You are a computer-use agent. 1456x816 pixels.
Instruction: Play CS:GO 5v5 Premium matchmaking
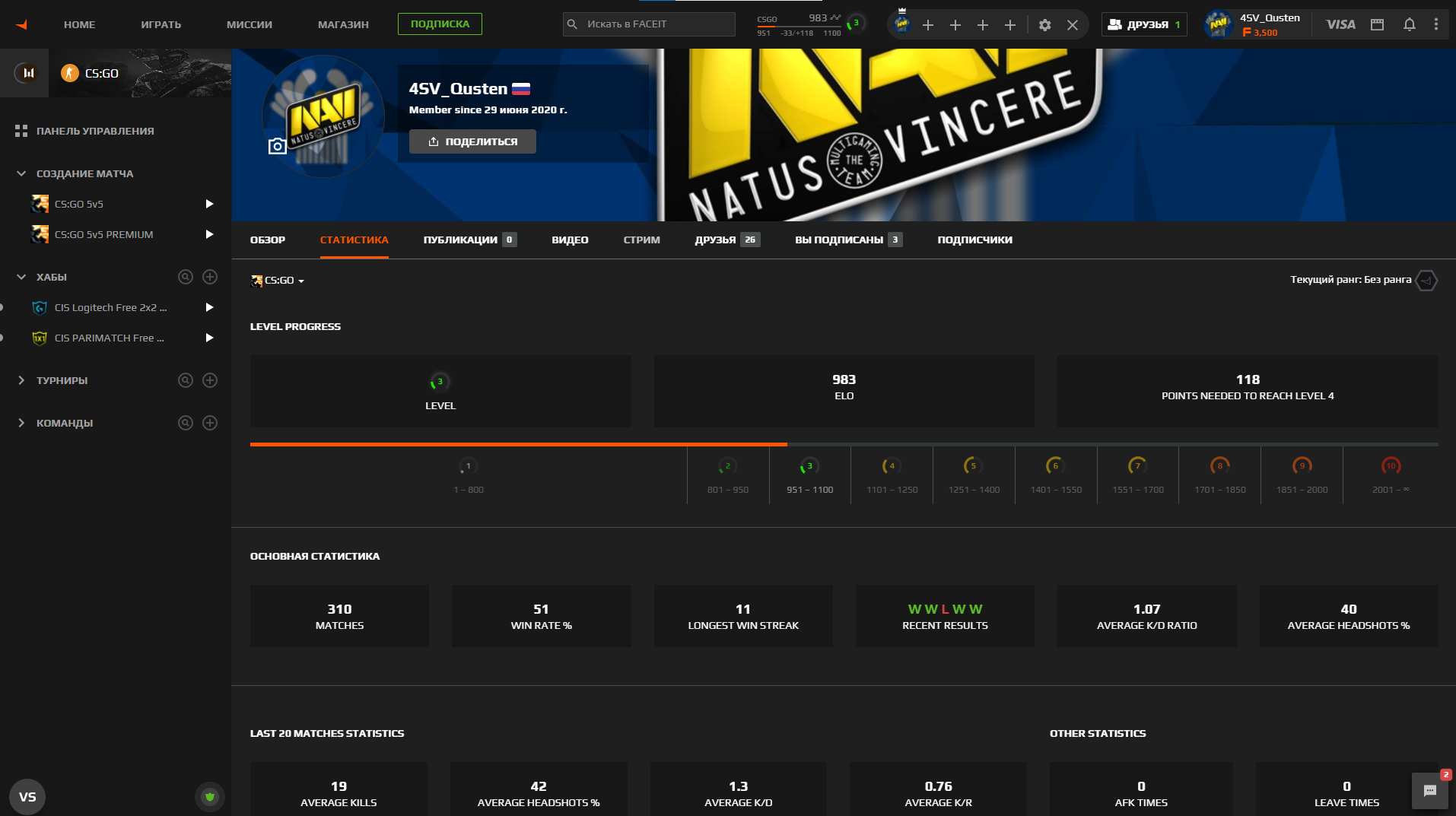pyautogui.click(x=209, y=234)
